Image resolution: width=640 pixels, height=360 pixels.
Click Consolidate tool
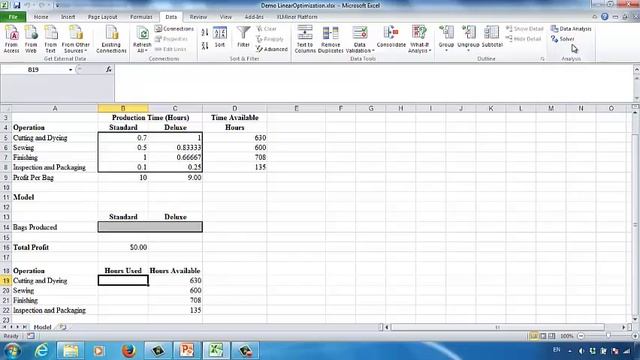pyautogui.click(x=391, y=37)
